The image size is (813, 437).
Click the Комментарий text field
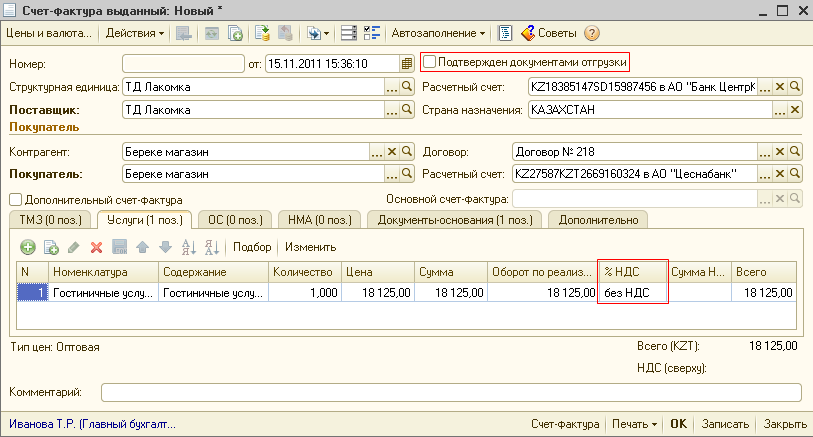point(450,392)
